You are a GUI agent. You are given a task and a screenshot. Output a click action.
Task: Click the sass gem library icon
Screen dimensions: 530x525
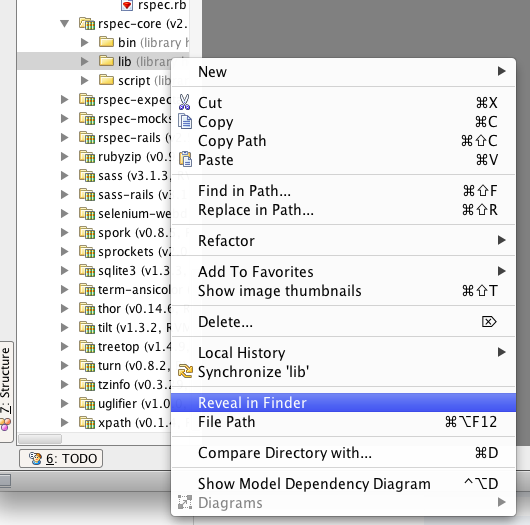coord(87,175)
